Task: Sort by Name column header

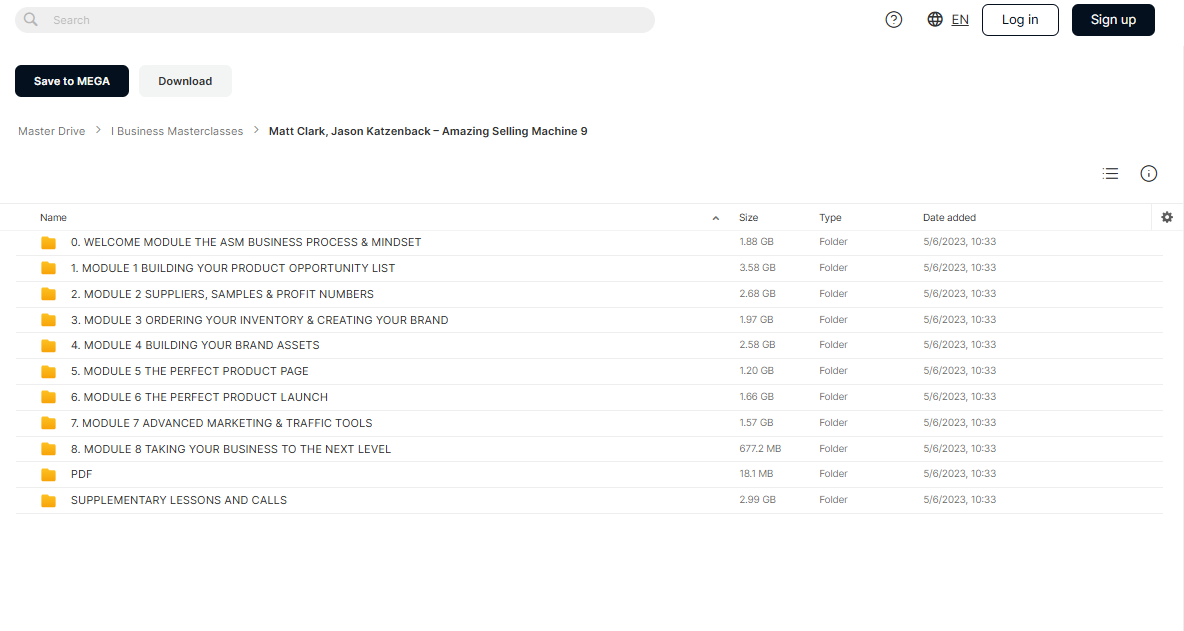Action: [54, 217]
